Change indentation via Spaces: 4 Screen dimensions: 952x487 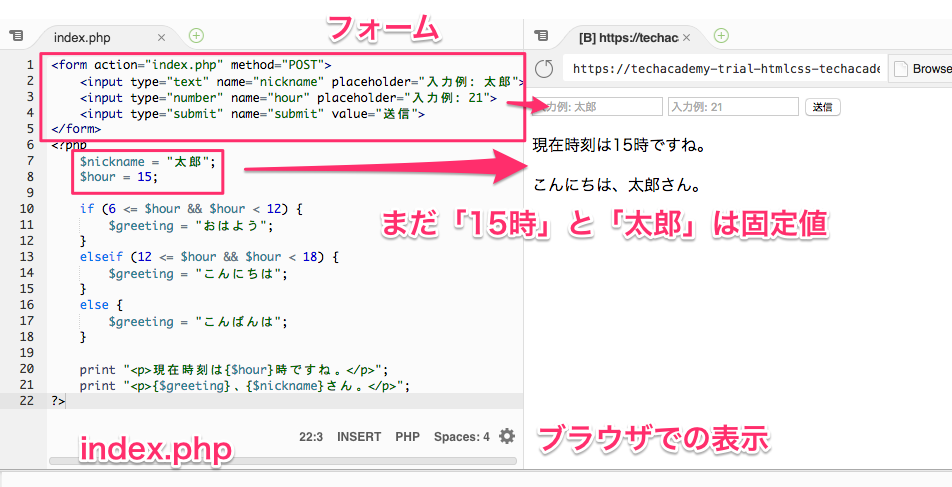[x=461, y=437]
